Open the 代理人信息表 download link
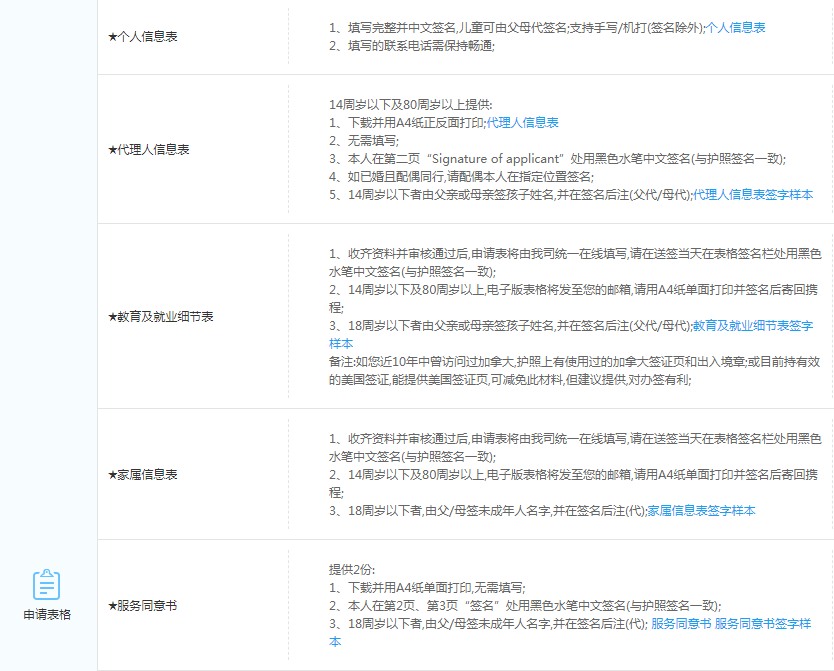The height and width of the screenshot is (671, 834). (522, 122)
